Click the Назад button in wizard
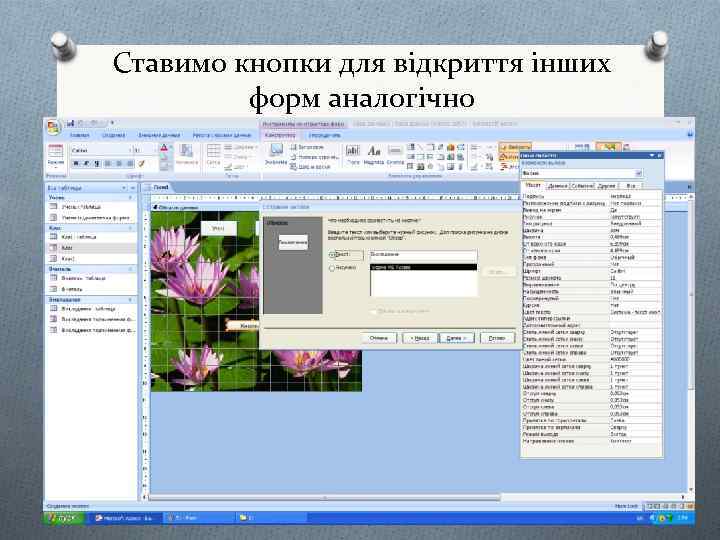Viewport: 720px width, 540px height. (420, 338)
